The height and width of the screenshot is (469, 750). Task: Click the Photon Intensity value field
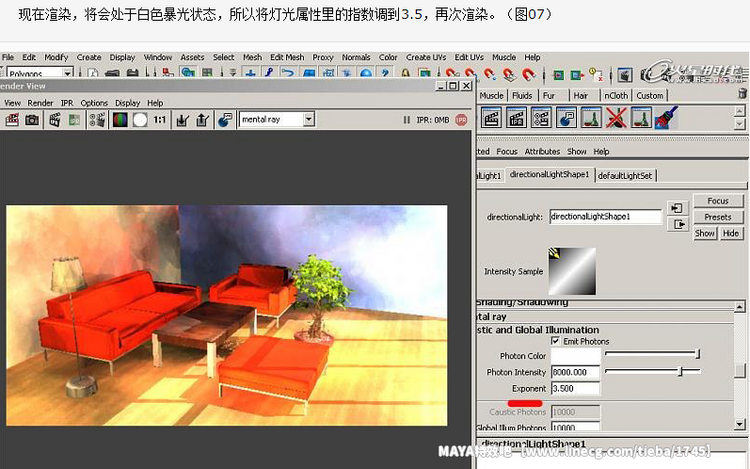[575, 372]
